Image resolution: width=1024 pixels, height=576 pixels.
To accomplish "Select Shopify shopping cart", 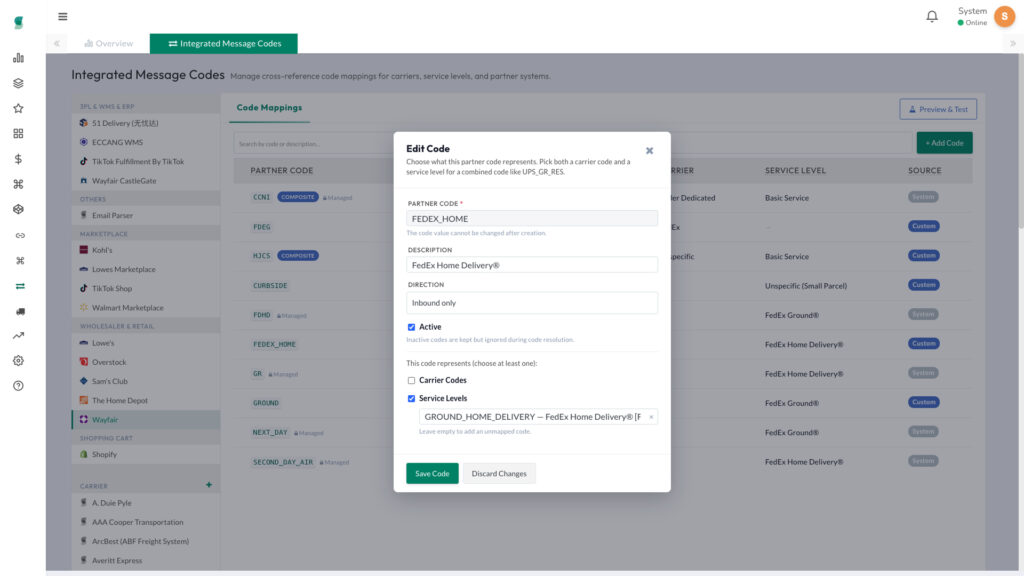I will coord(146,455).
